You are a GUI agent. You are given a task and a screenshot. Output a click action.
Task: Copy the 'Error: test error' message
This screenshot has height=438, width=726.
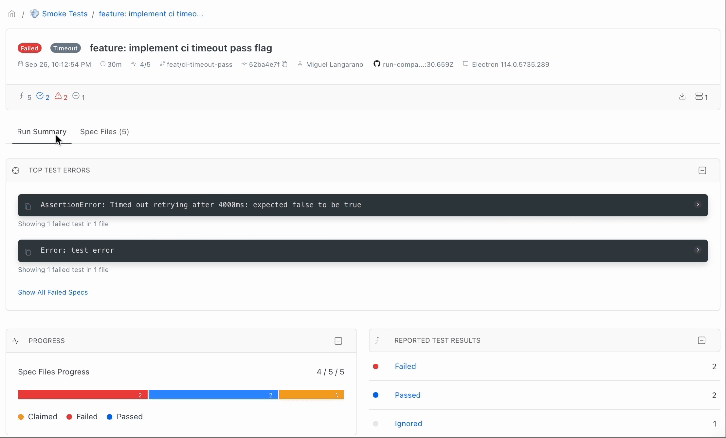tap(28, 251)
